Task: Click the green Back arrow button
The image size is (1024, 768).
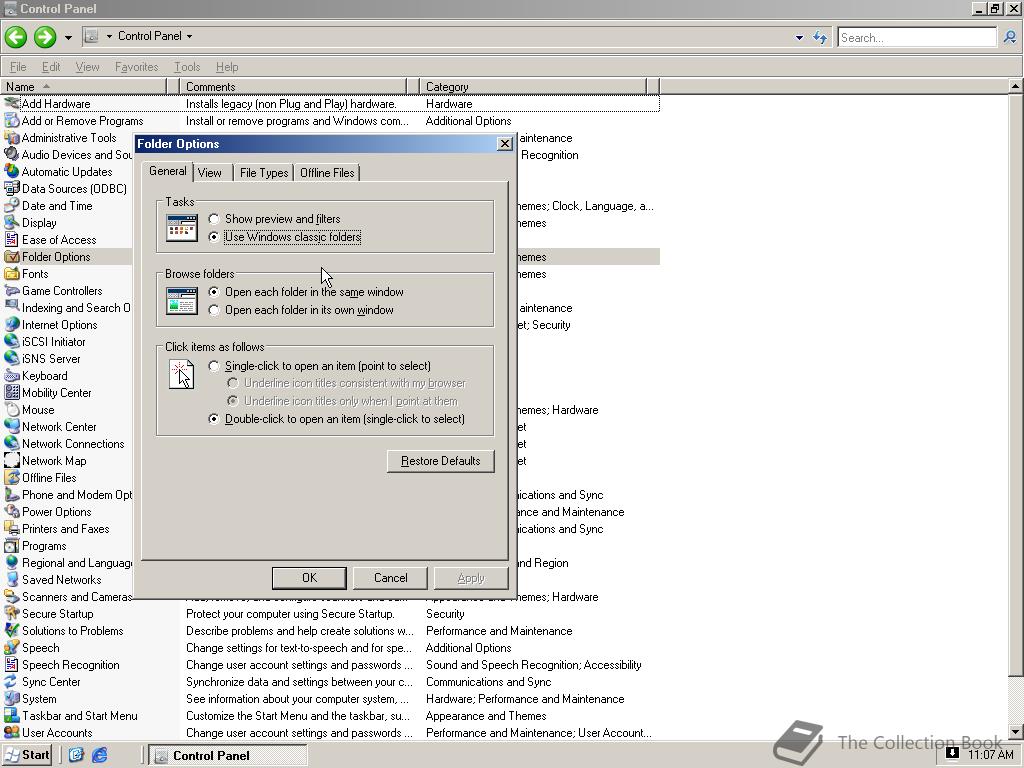Action: point(16,37)
